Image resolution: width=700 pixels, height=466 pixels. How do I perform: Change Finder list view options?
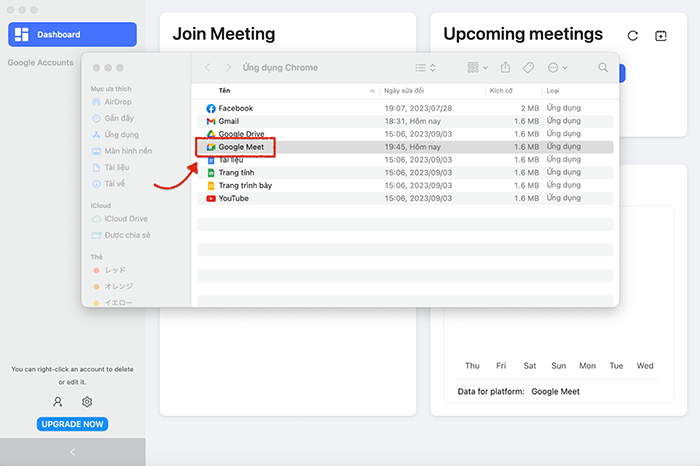click(425, 67)
